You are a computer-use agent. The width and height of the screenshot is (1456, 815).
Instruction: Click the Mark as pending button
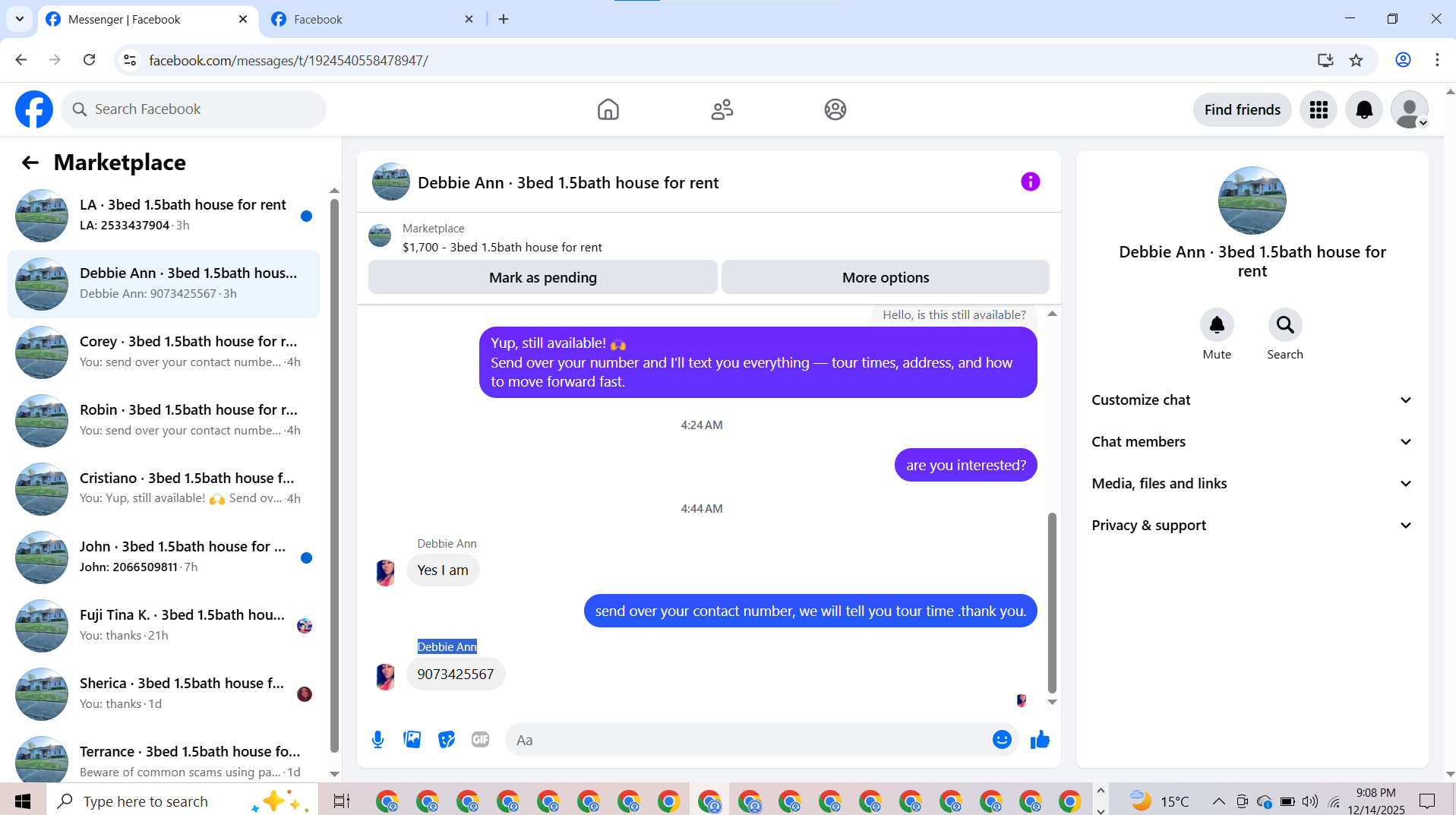[x=543, y=277]
